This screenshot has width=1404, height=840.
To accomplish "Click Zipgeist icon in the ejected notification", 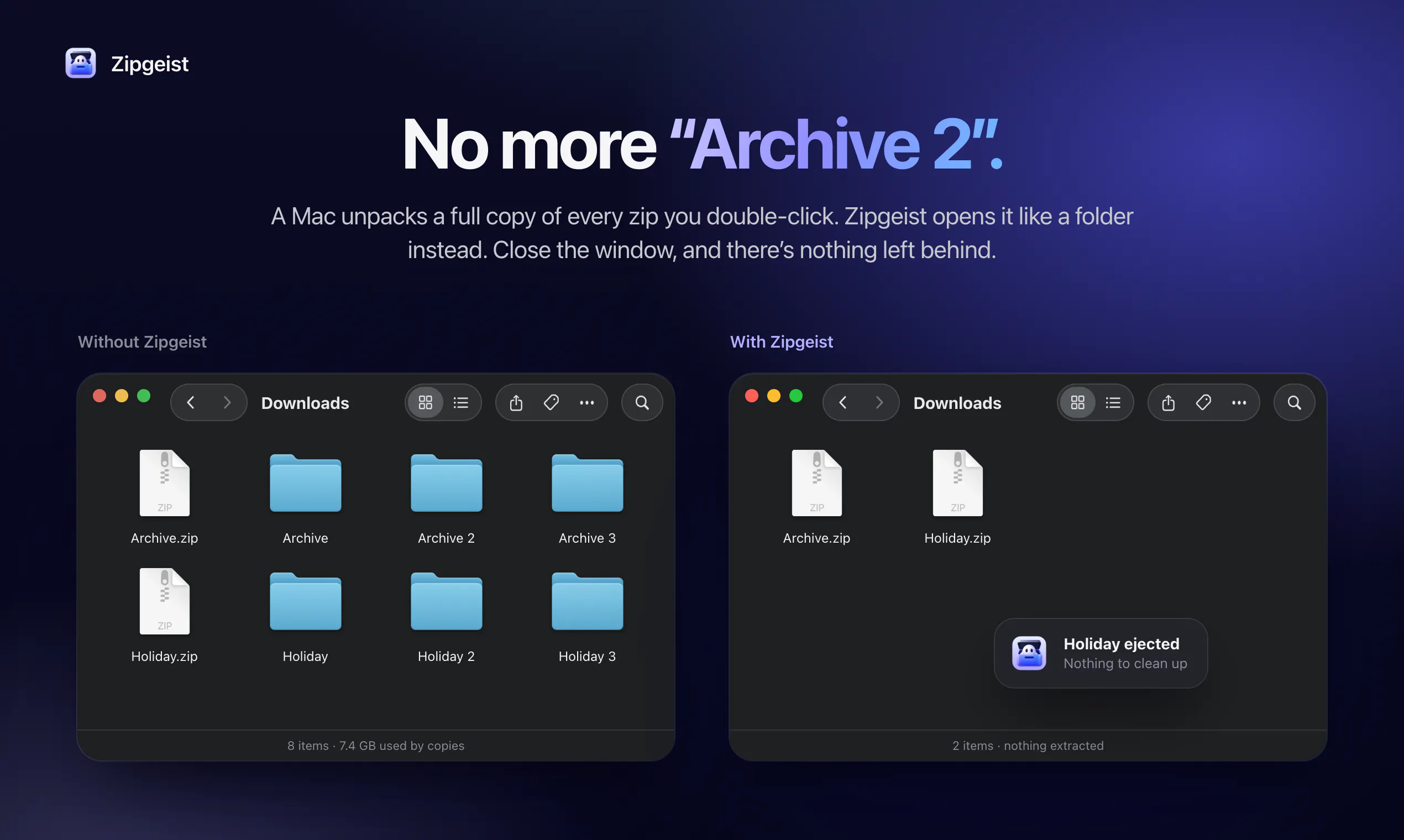I will [1029, 653].
